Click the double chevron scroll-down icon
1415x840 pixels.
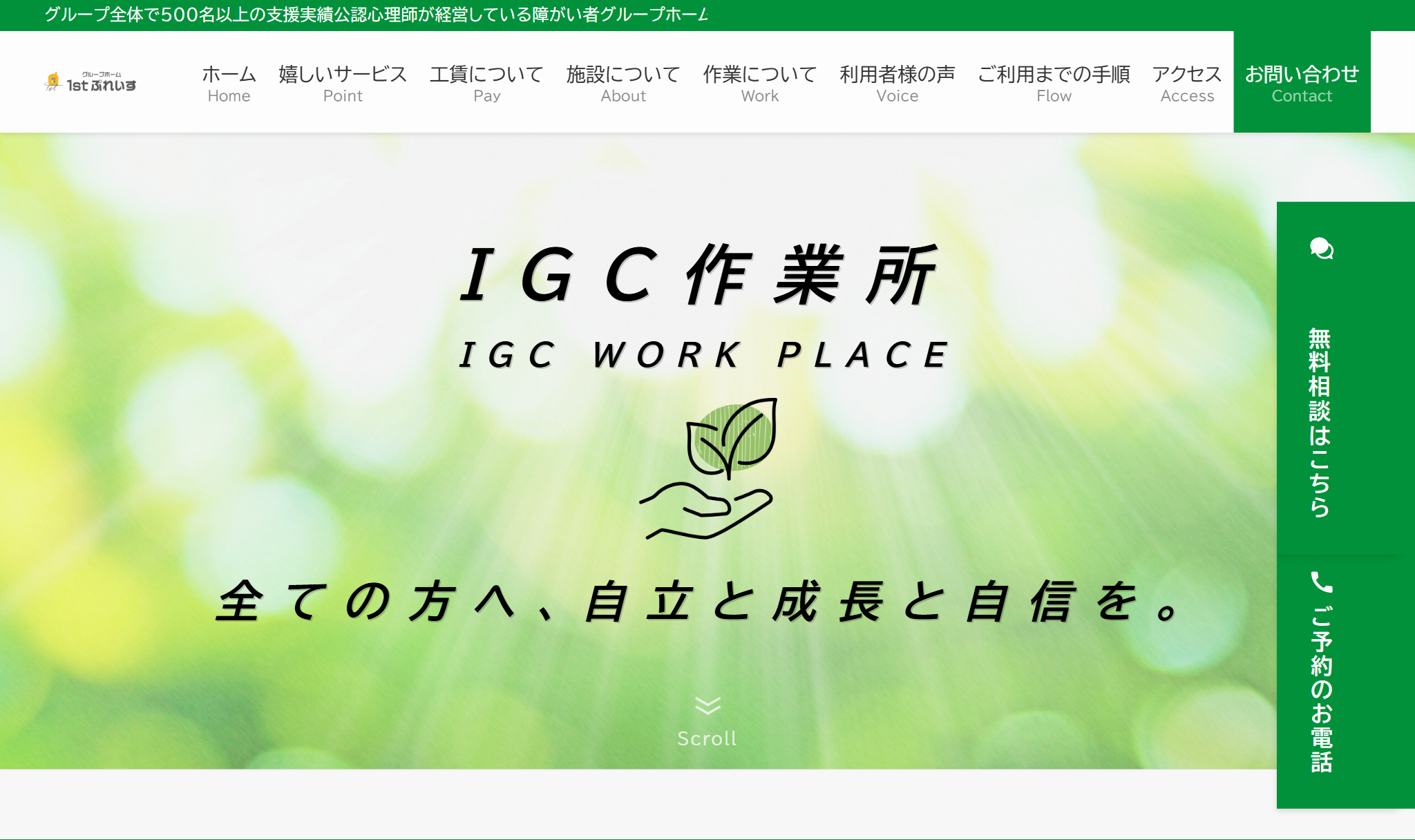(707, 705)
